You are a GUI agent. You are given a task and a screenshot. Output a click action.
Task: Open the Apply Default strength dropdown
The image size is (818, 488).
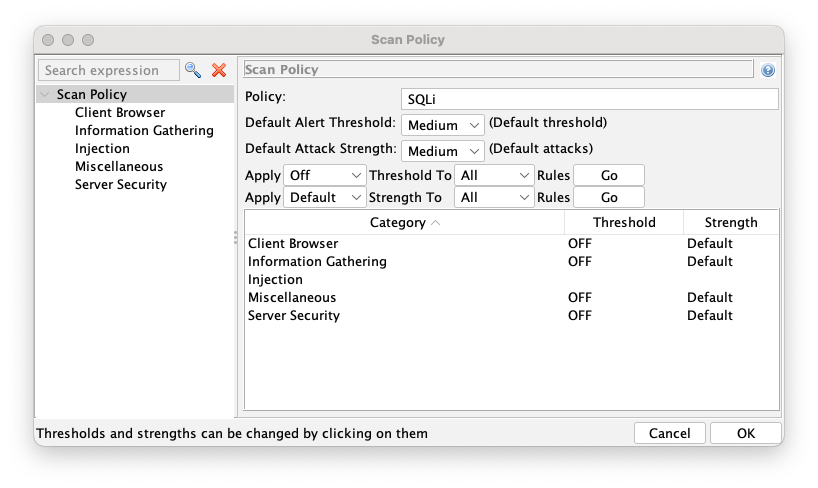click(325, 197)
